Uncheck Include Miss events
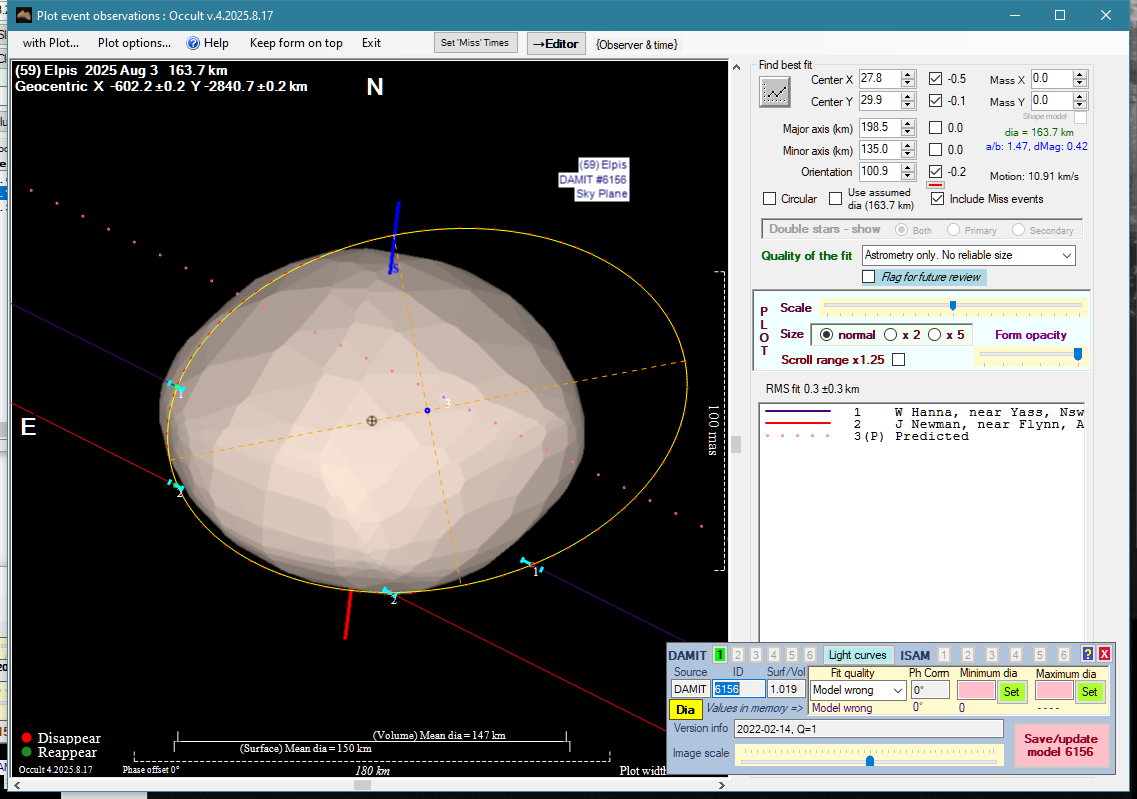 point(937,199)
